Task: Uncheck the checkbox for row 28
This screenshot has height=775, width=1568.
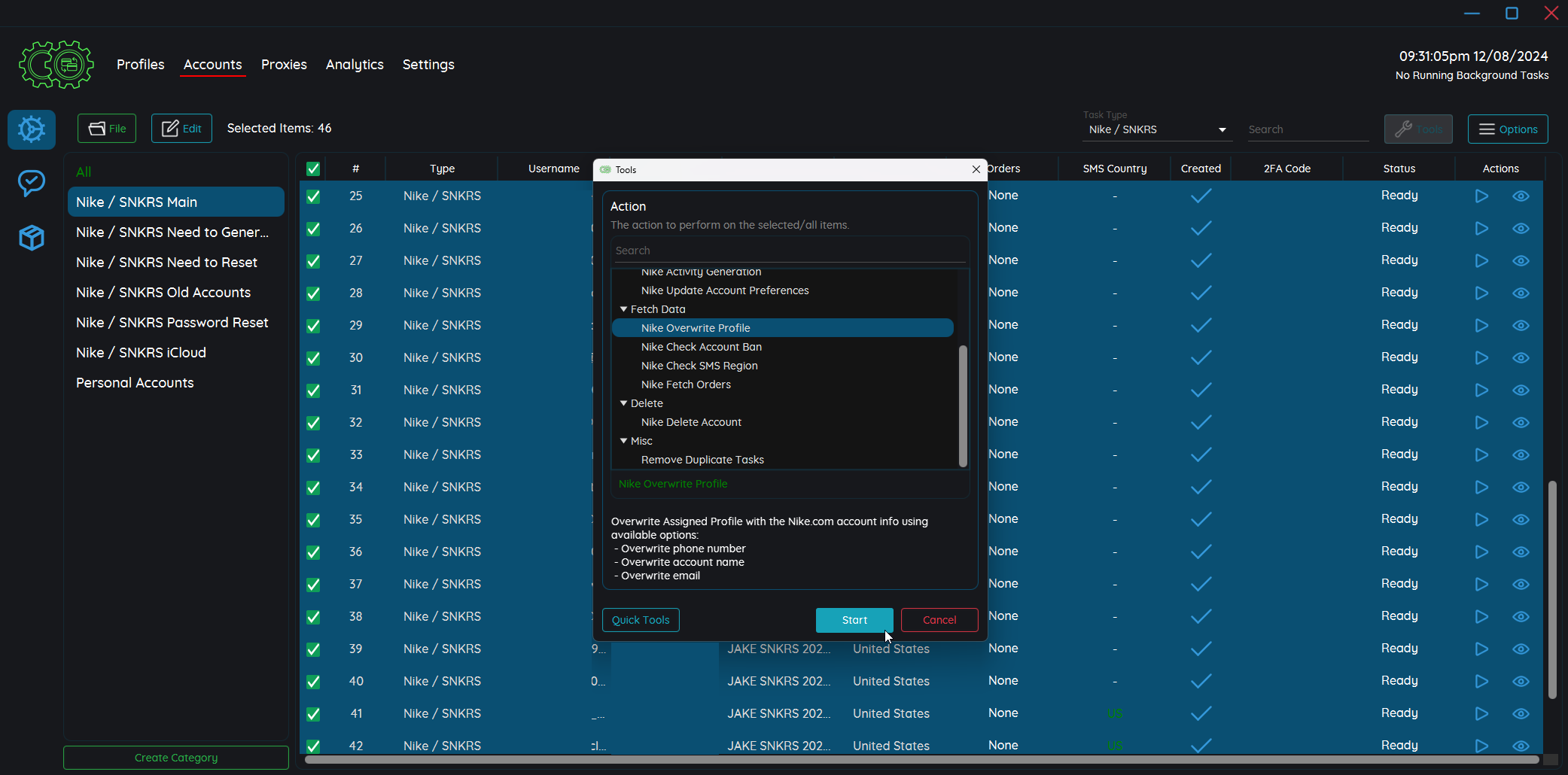Action: pyautogui.click(x=313, y=293)
